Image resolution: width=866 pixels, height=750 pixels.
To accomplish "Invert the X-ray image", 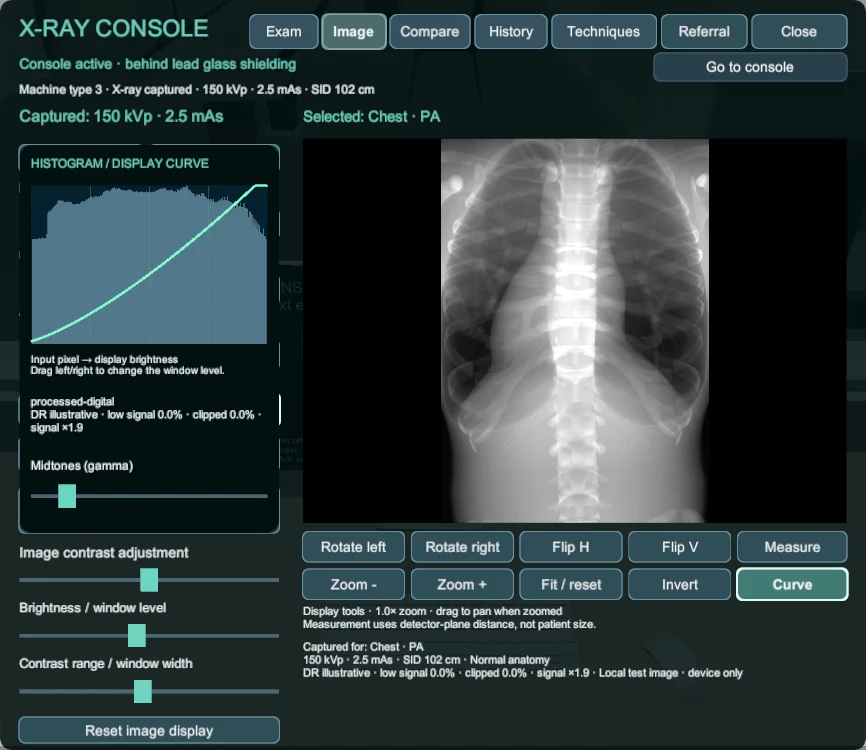I will (680, 584).
